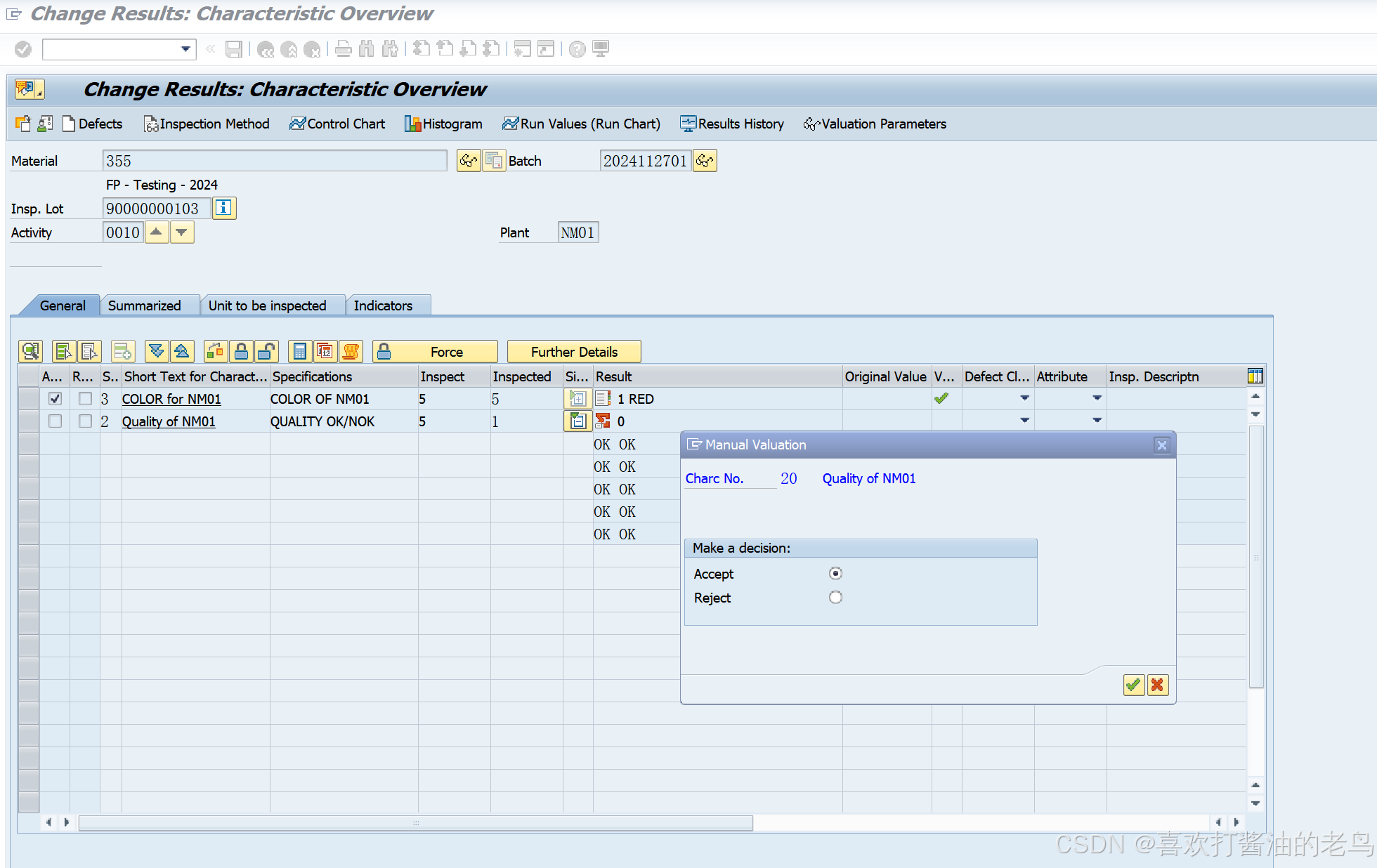Expand Attribute dropdown for Quality row
This screenshot has height=868, width=1377.
click(1097, 421)
